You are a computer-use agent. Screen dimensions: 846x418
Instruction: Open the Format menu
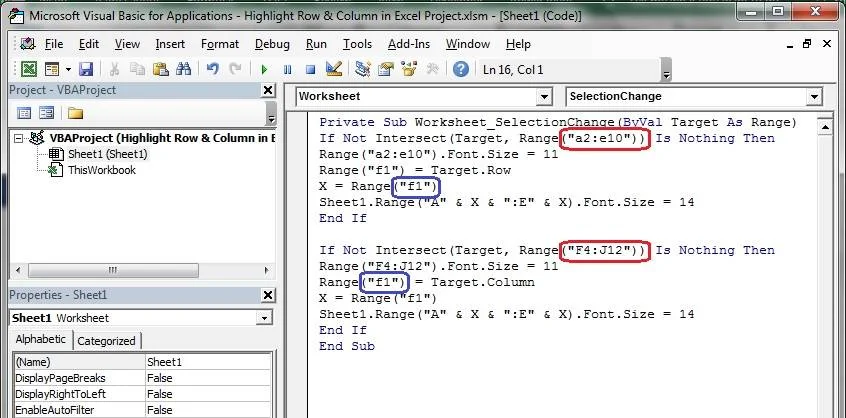tap(220, 44)
